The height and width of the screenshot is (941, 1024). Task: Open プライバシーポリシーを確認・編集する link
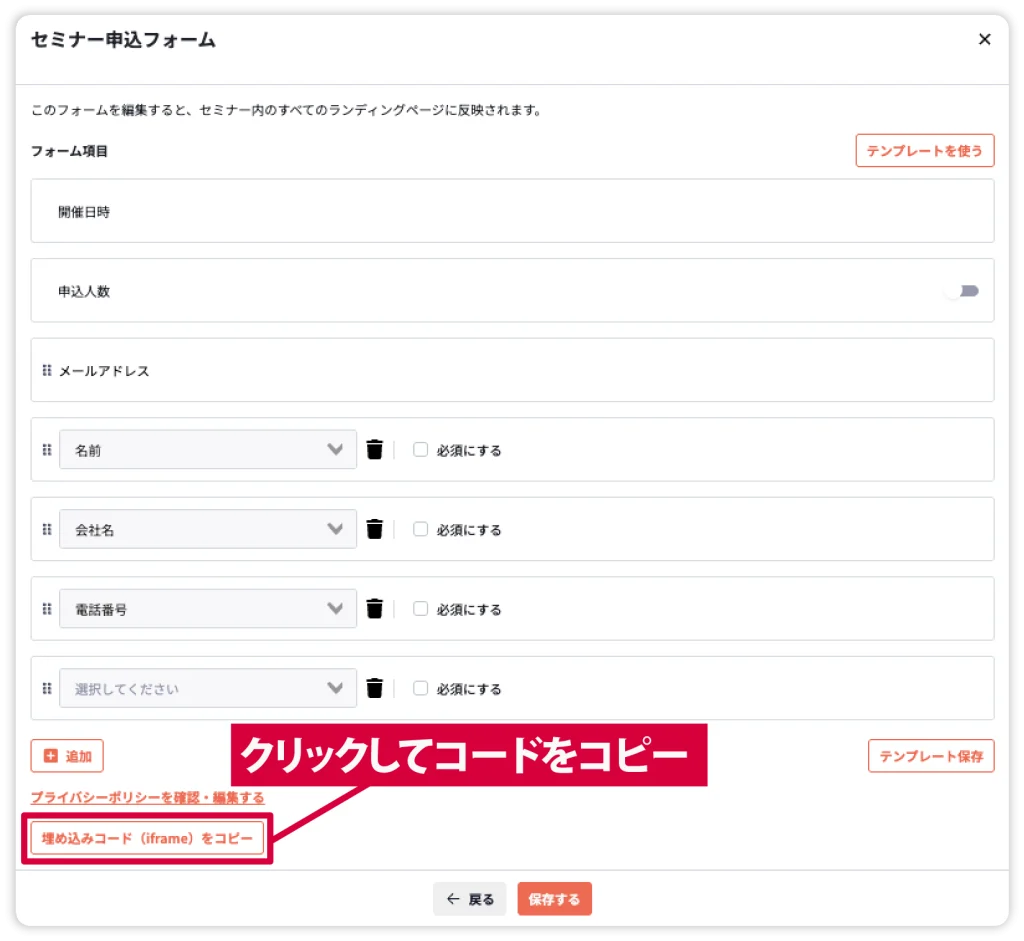coord(147,797)
